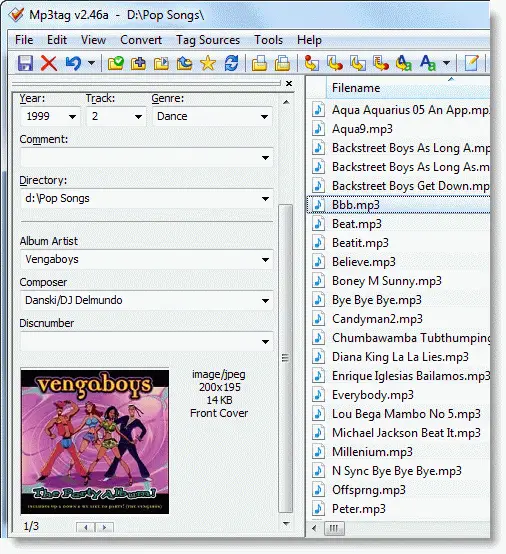Click the Mp3tag checkmark title bar icon

pyautogui.click(x=16, y=15)
